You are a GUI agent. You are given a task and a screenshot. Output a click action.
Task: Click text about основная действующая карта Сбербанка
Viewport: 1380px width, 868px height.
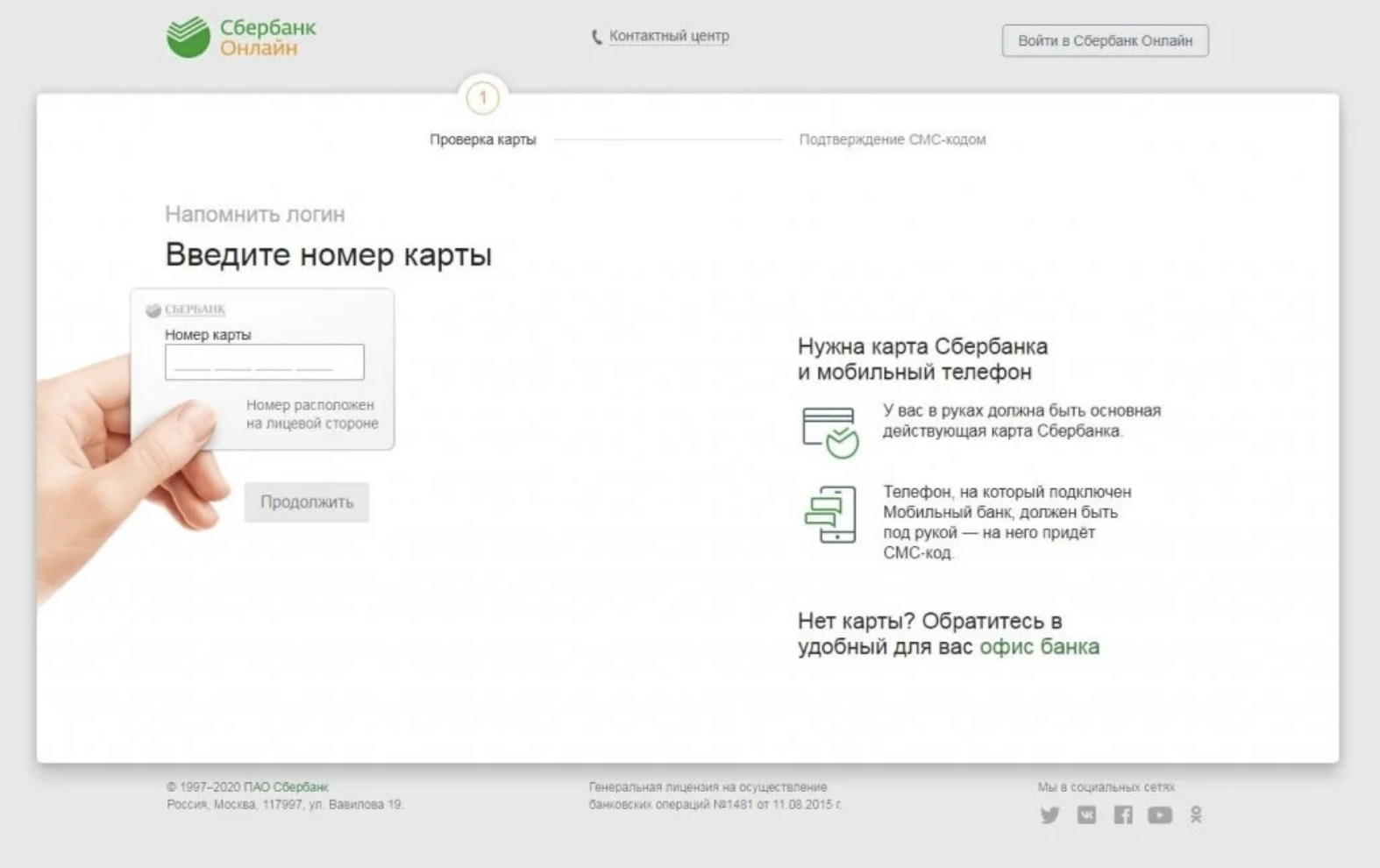coord(1021,421)
